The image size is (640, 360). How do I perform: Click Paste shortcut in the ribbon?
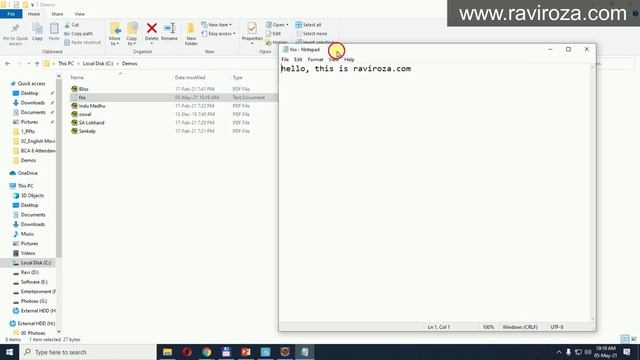(x=82, y=42)
